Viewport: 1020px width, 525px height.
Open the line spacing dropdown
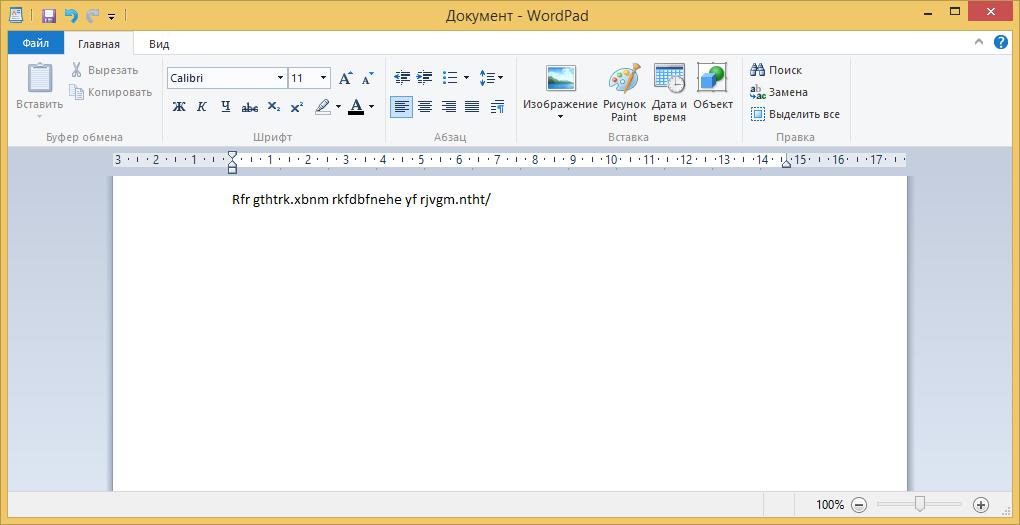click(x=491, y=78)
